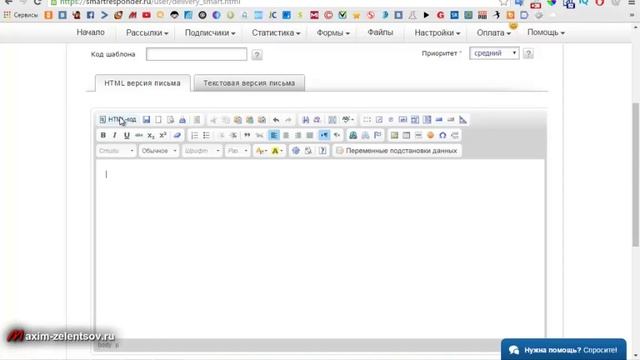Image resolution: width=640 pixels, height=360 pixels.
Task: Open spell checker dropdown
Action: click(348, 120)
